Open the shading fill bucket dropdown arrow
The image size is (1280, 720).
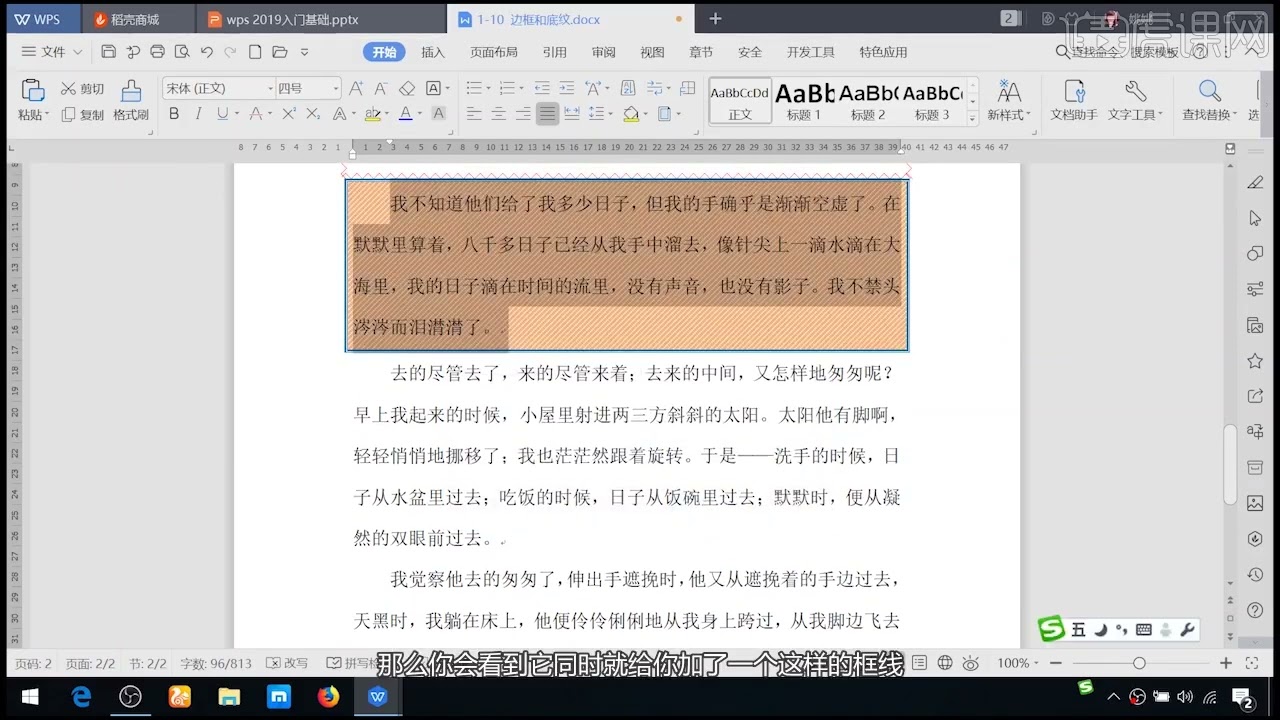coord(645,115)
